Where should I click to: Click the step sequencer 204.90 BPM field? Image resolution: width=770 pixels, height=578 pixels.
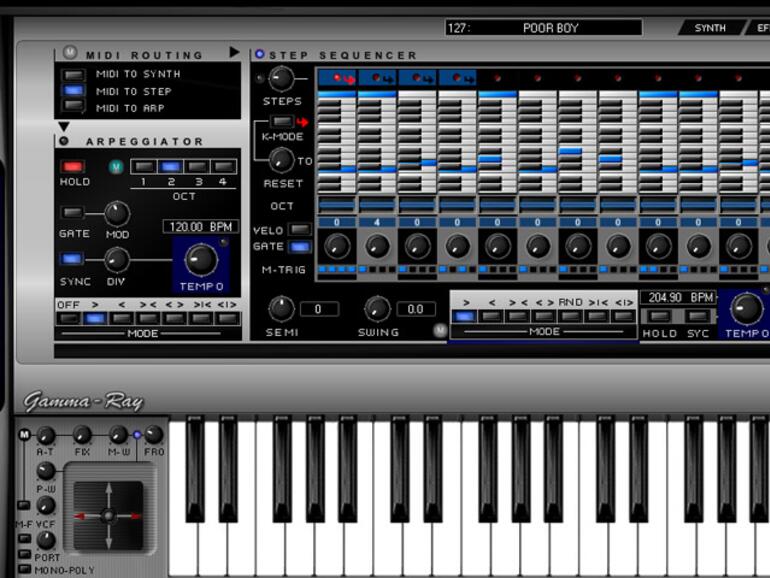tap(680, 298)
